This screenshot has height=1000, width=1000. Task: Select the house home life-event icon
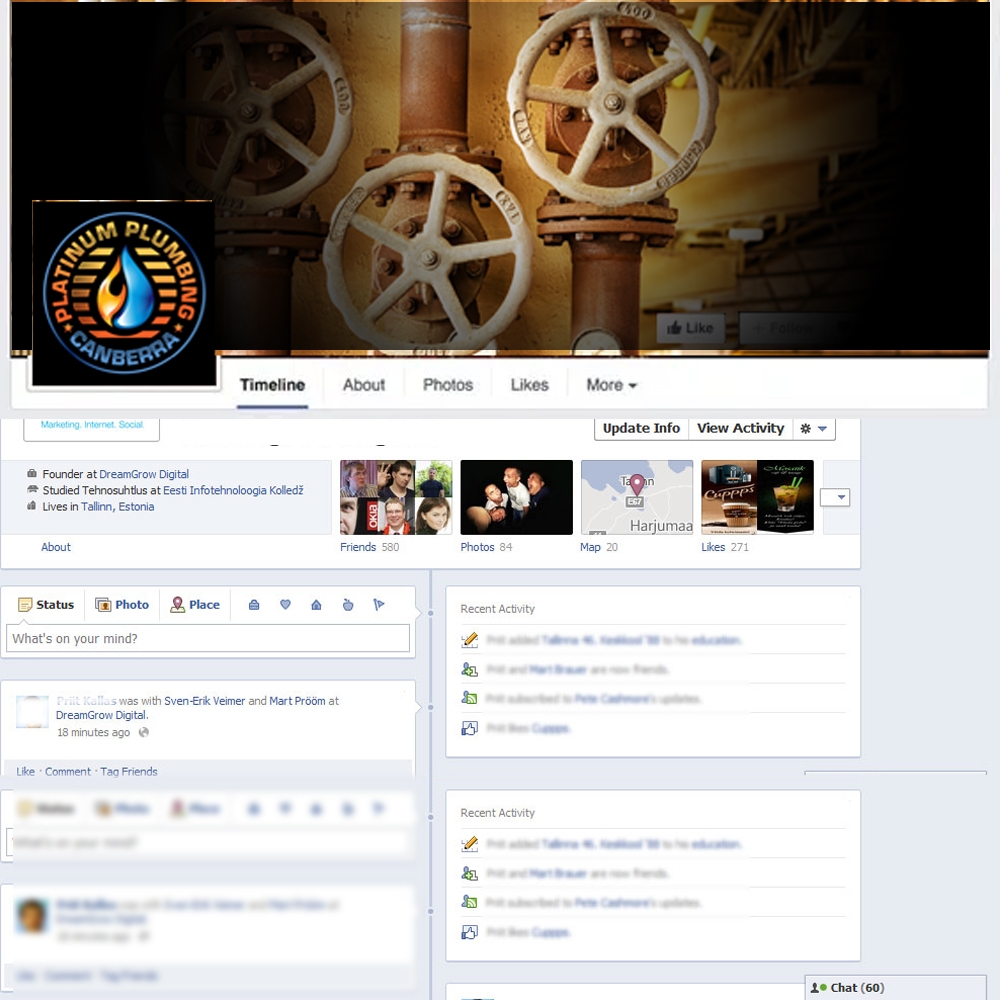[316, 605]
